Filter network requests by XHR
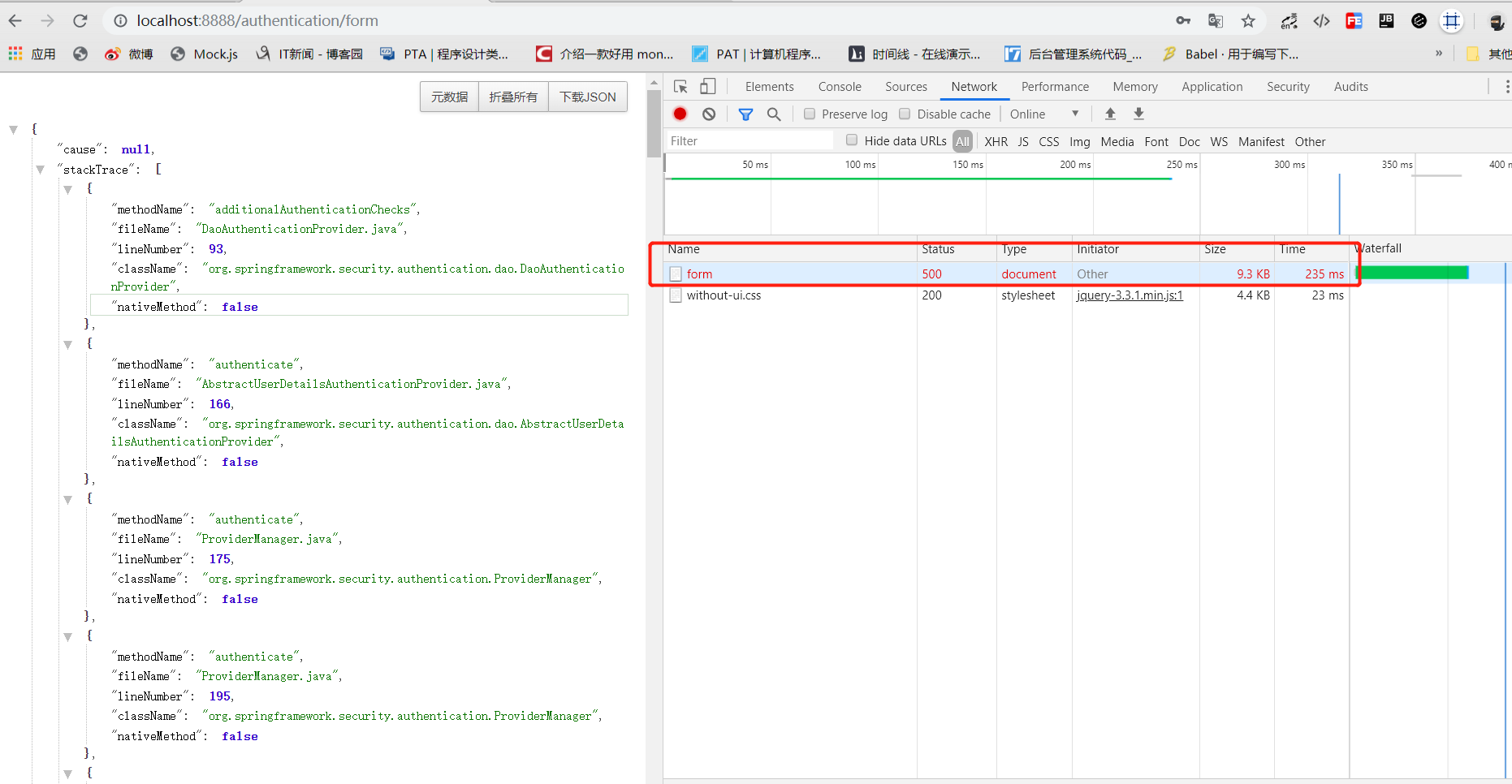Viewport: 1512px width, 784px height. click(996, 141)
